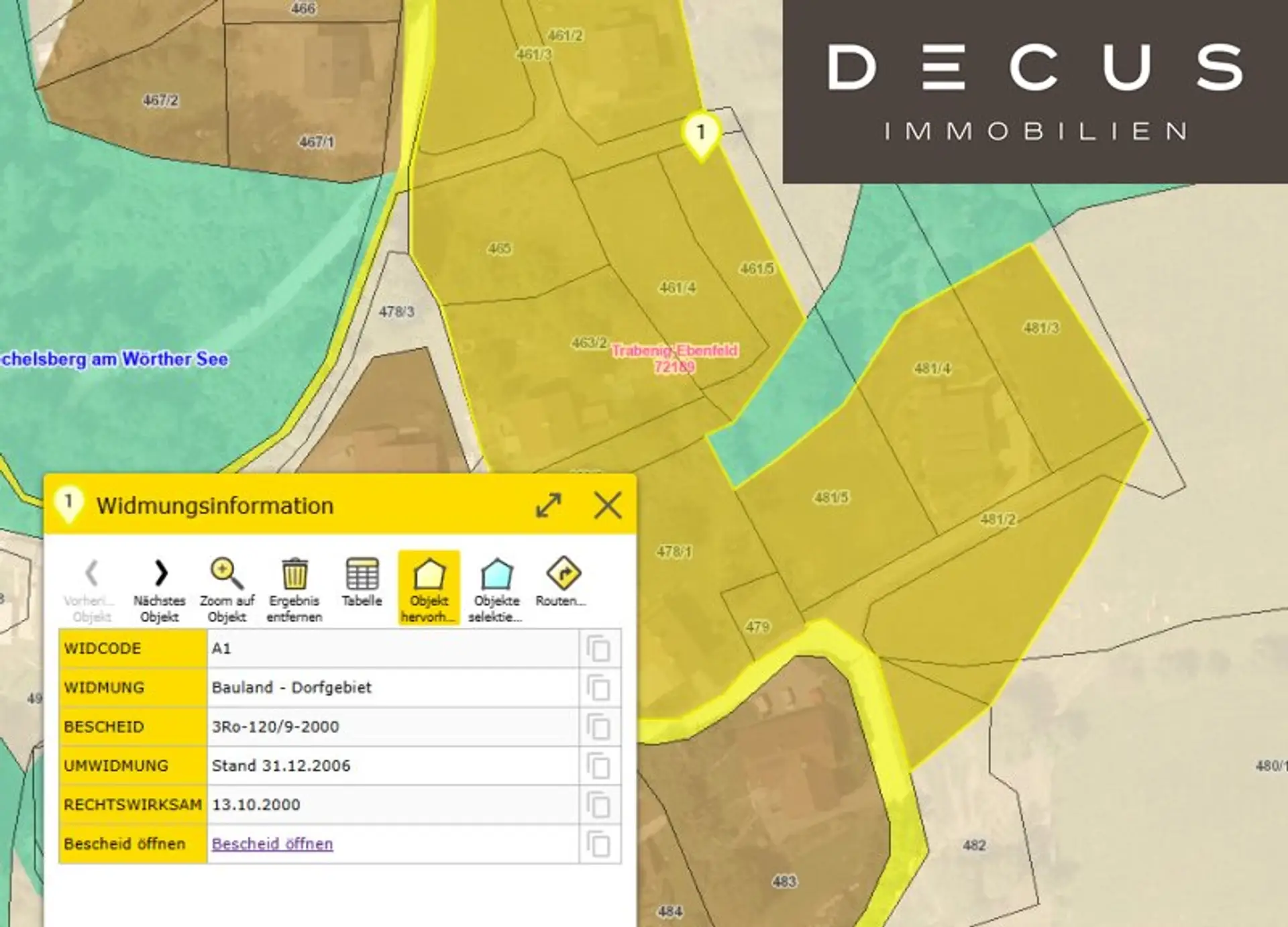Copy the BESCHEID number value

(x=598, y=726)
